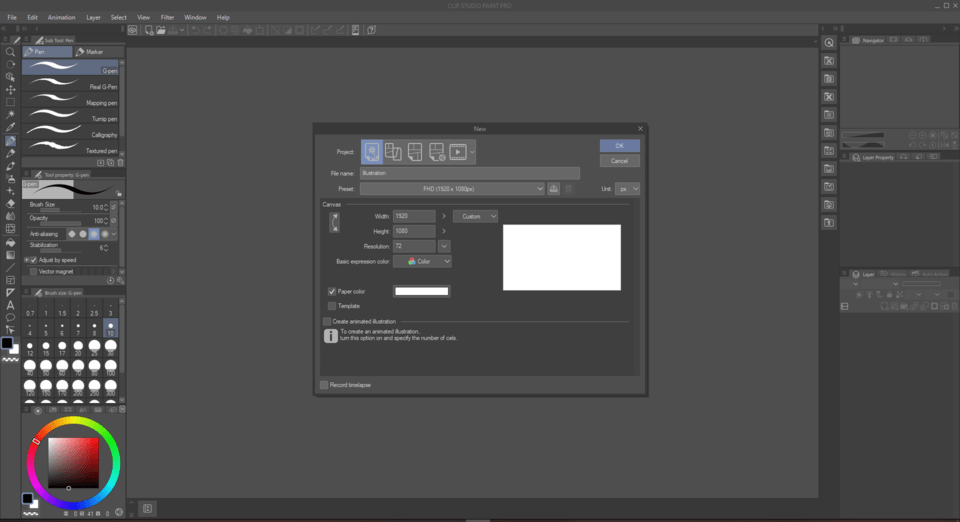Viewport: 960px width, 522px height.
Task: Open the Custom size dropdown
Action: [x=475, y=217]
